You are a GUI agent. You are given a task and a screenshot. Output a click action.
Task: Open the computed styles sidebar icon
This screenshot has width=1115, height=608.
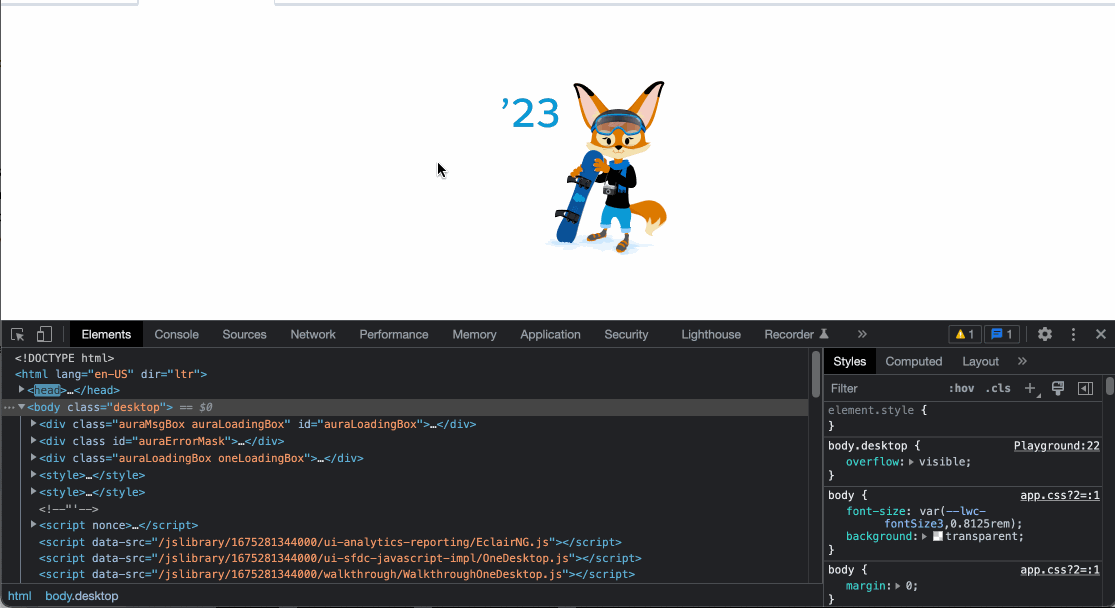(x=1084, y=388)
